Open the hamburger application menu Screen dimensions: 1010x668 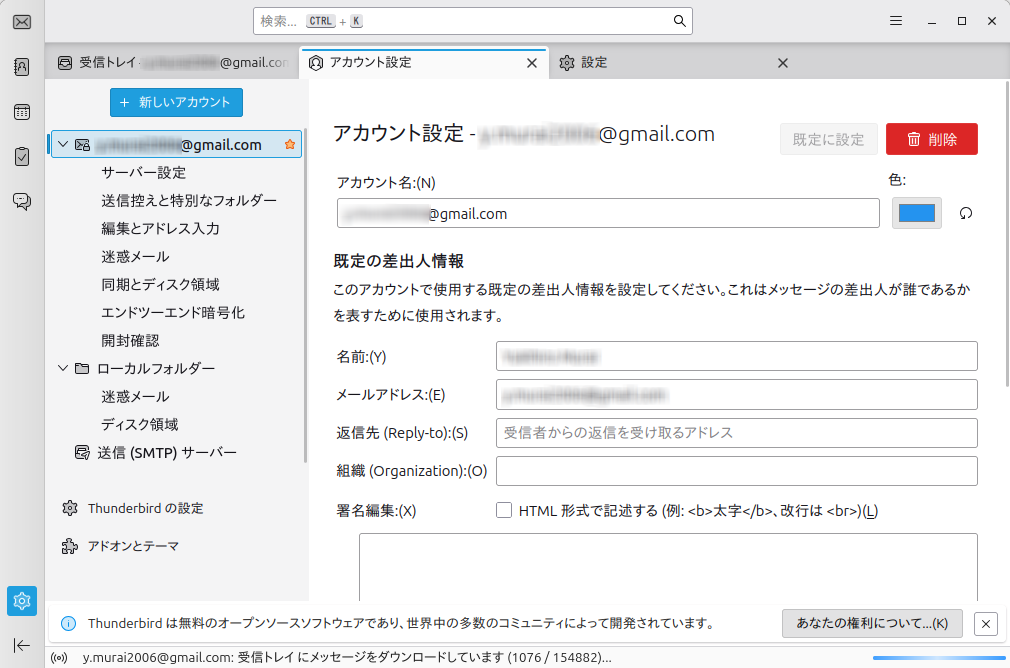(896, 21)
